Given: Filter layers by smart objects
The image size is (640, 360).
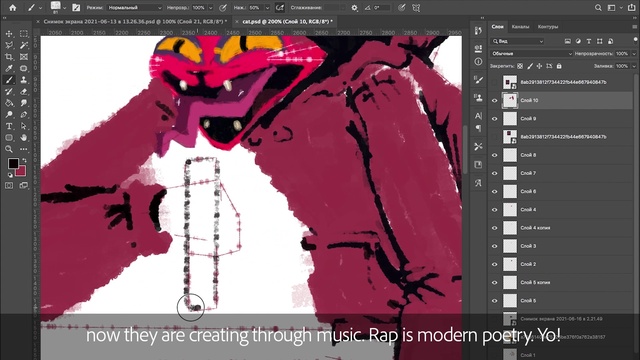Looking at the screenshot, I should (610, 41).
